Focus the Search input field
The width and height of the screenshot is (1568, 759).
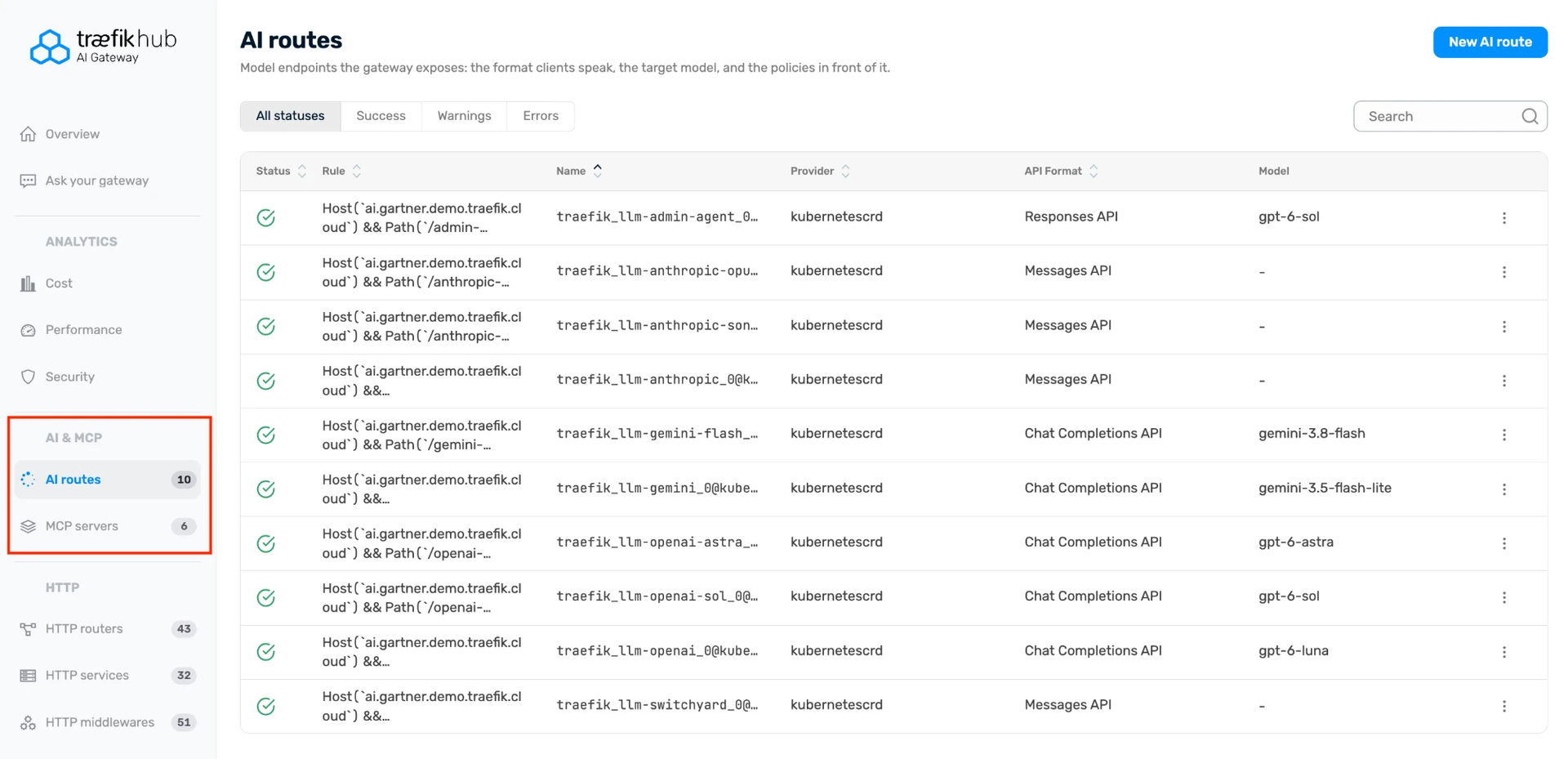point(1450,116)
